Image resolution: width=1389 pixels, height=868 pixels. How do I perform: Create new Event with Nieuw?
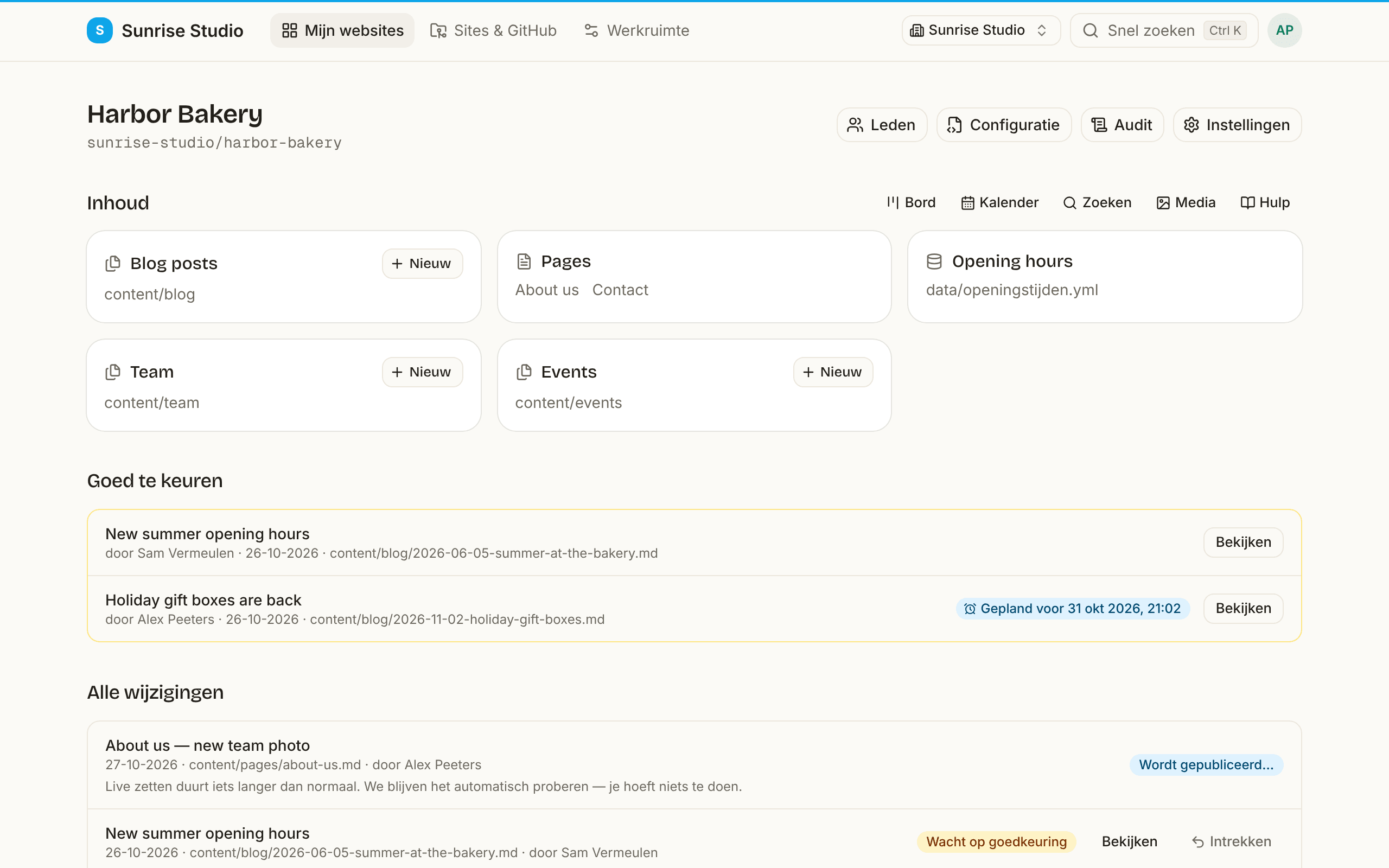[x=833, y=372]
